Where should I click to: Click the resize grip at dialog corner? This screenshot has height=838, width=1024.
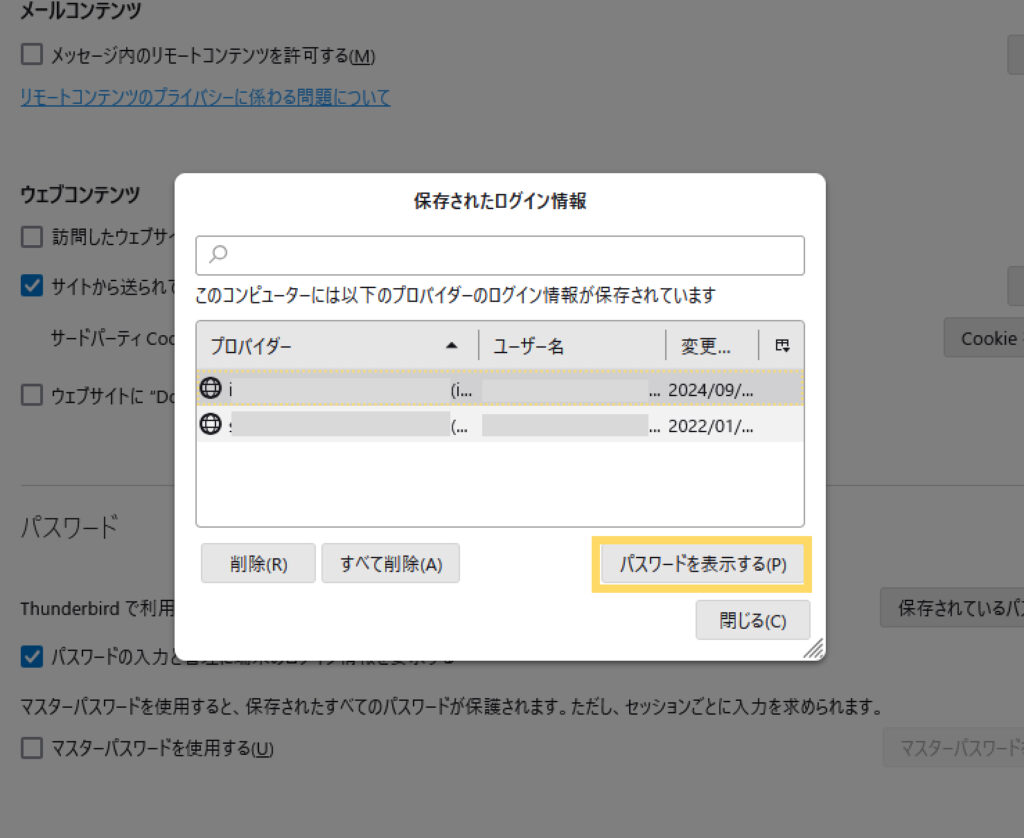coord(814,649)
